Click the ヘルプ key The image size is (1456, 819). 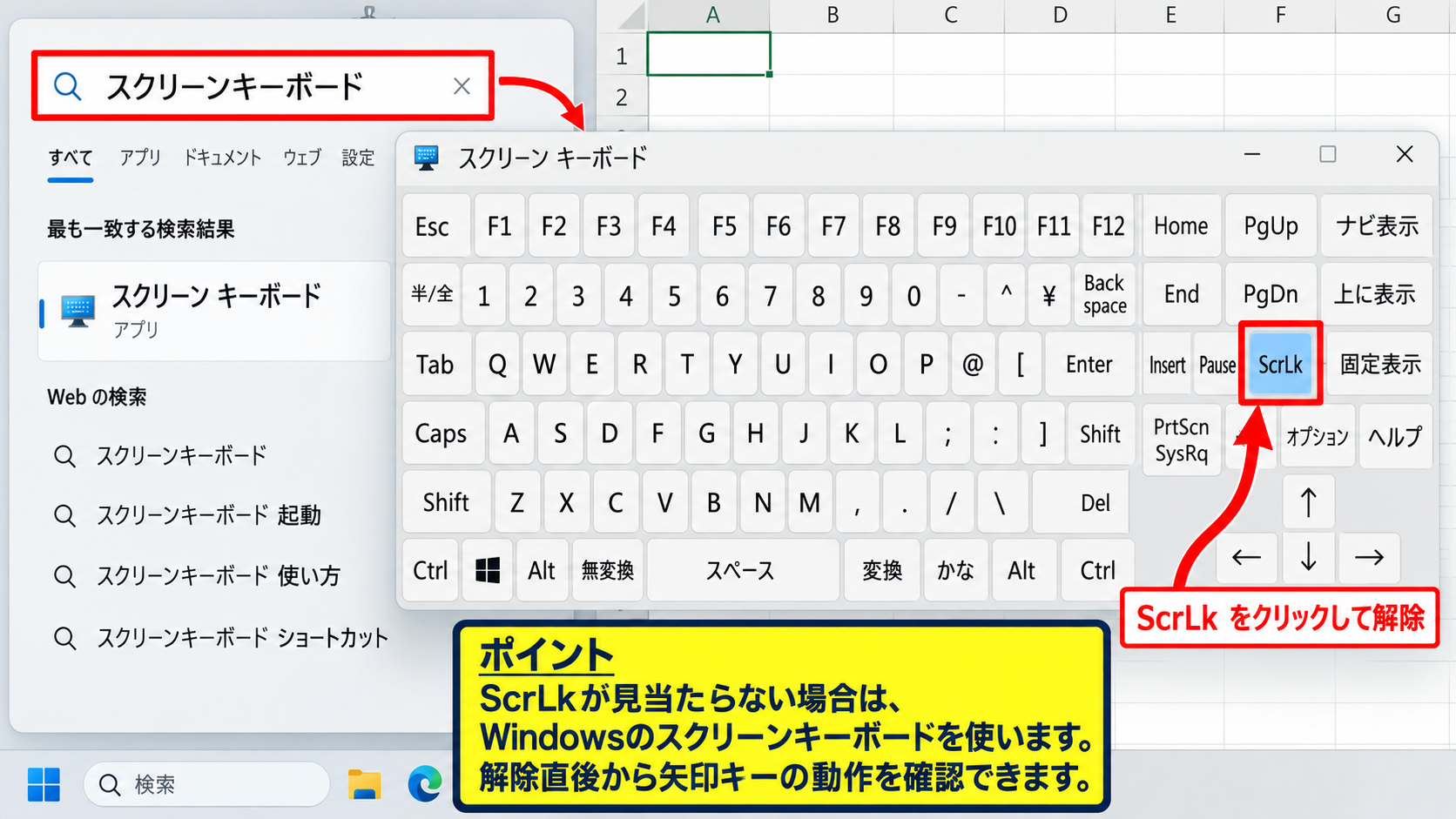point(1395,436)
